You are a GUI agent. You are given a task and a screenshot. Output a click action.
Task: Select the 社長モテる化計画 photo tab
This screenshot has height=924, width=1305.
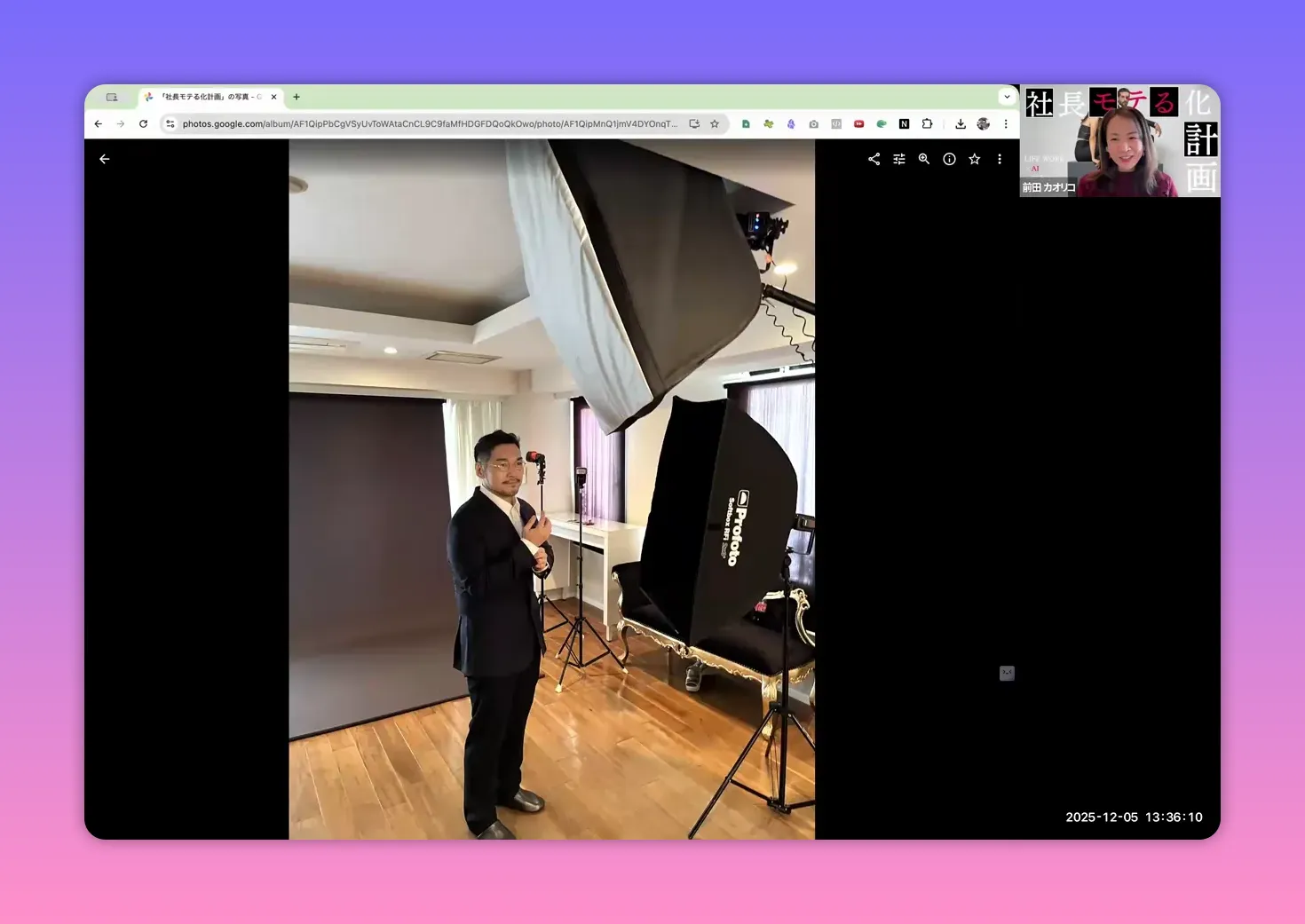210,97
